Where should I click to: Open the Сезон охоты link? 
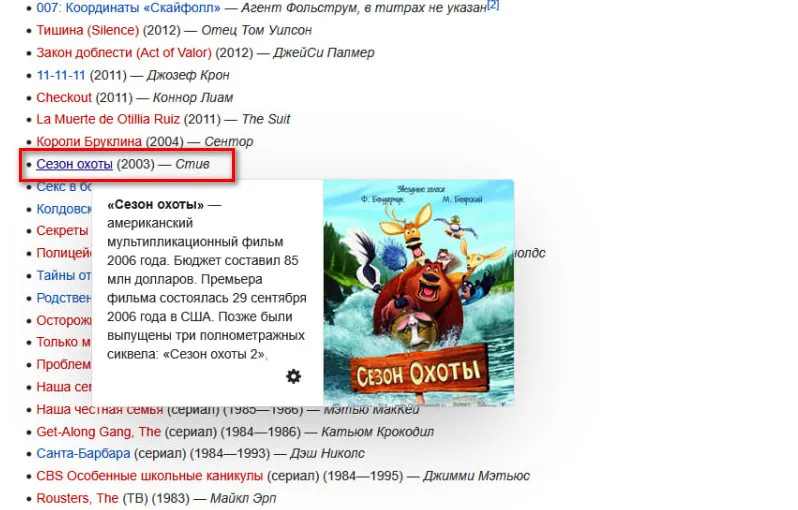coord(74,164)
